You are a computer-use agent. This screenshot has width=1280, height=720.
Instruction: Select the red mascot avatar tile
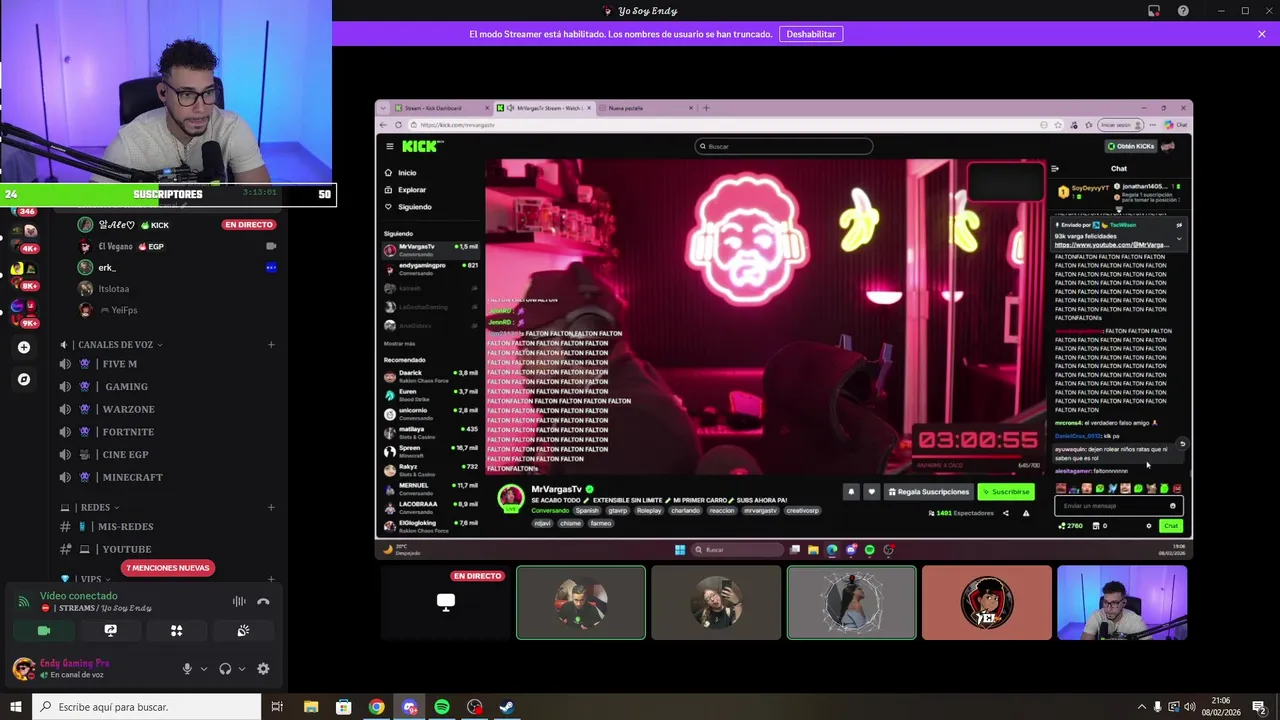987,602
